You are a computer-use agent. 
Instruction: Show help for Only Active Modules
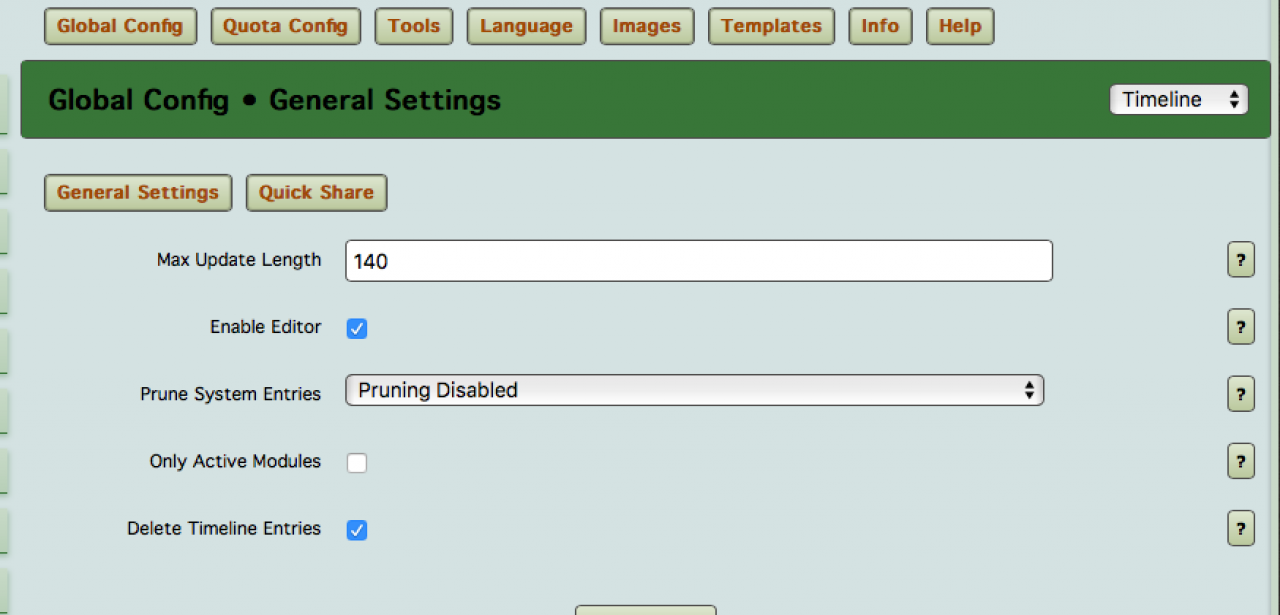point(1240,461)
